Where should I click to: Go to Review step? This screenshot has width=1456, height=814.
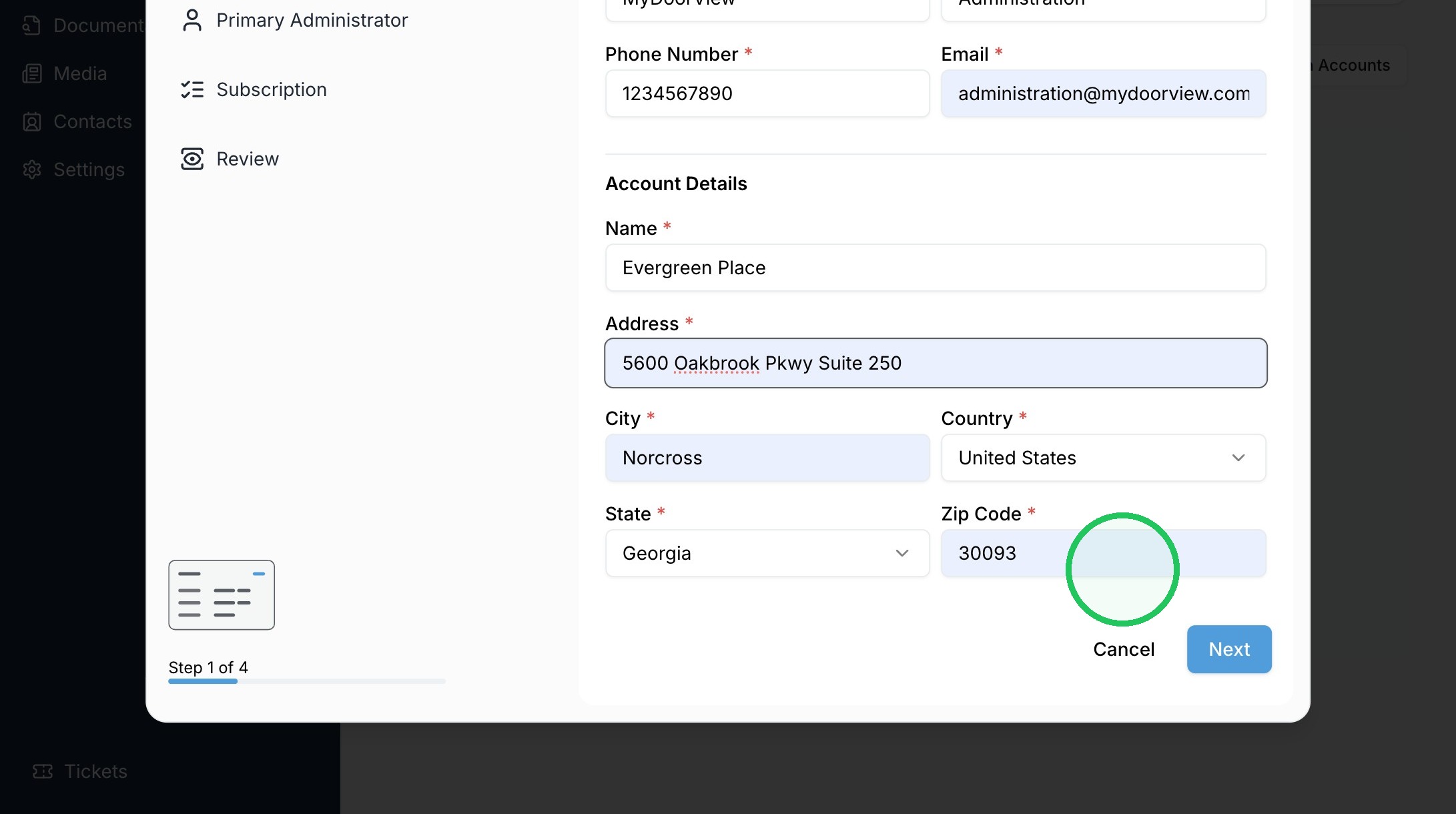click(x=230, y=159)
